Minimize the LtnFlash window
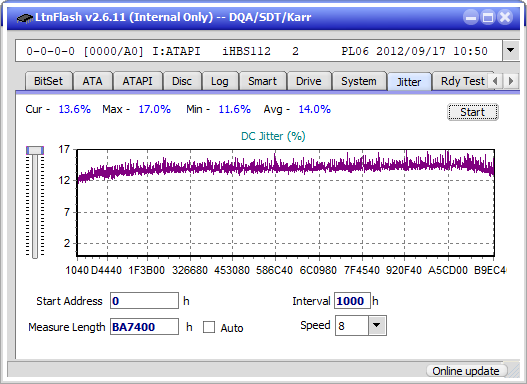 pos(471,17)
